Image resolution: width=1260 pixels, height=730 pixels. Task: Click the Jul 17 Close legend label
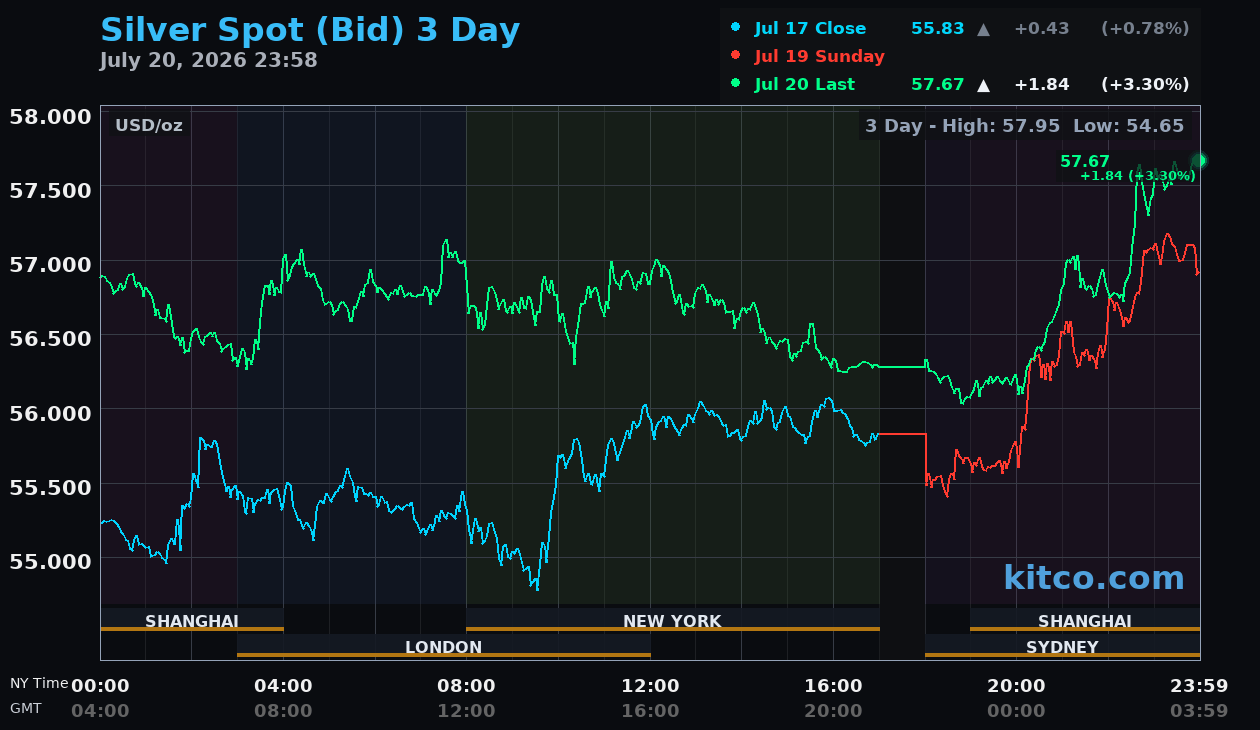[x=810, y=28]
